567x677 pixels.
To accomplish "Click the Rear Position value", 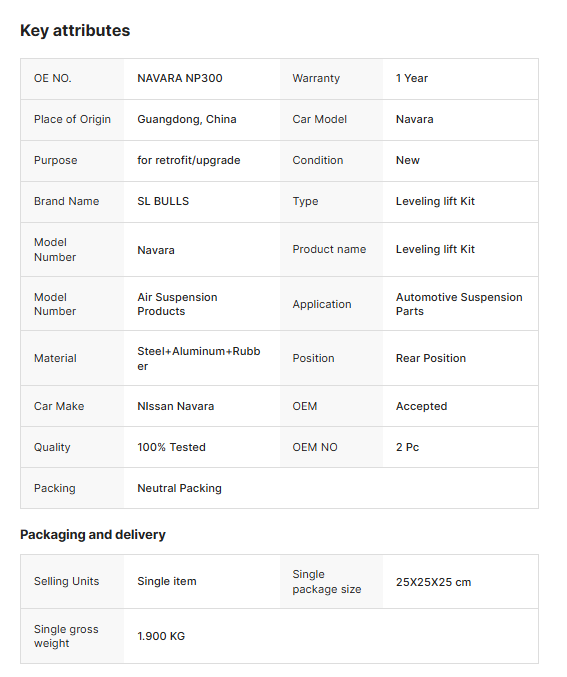I will click(431, 358).
